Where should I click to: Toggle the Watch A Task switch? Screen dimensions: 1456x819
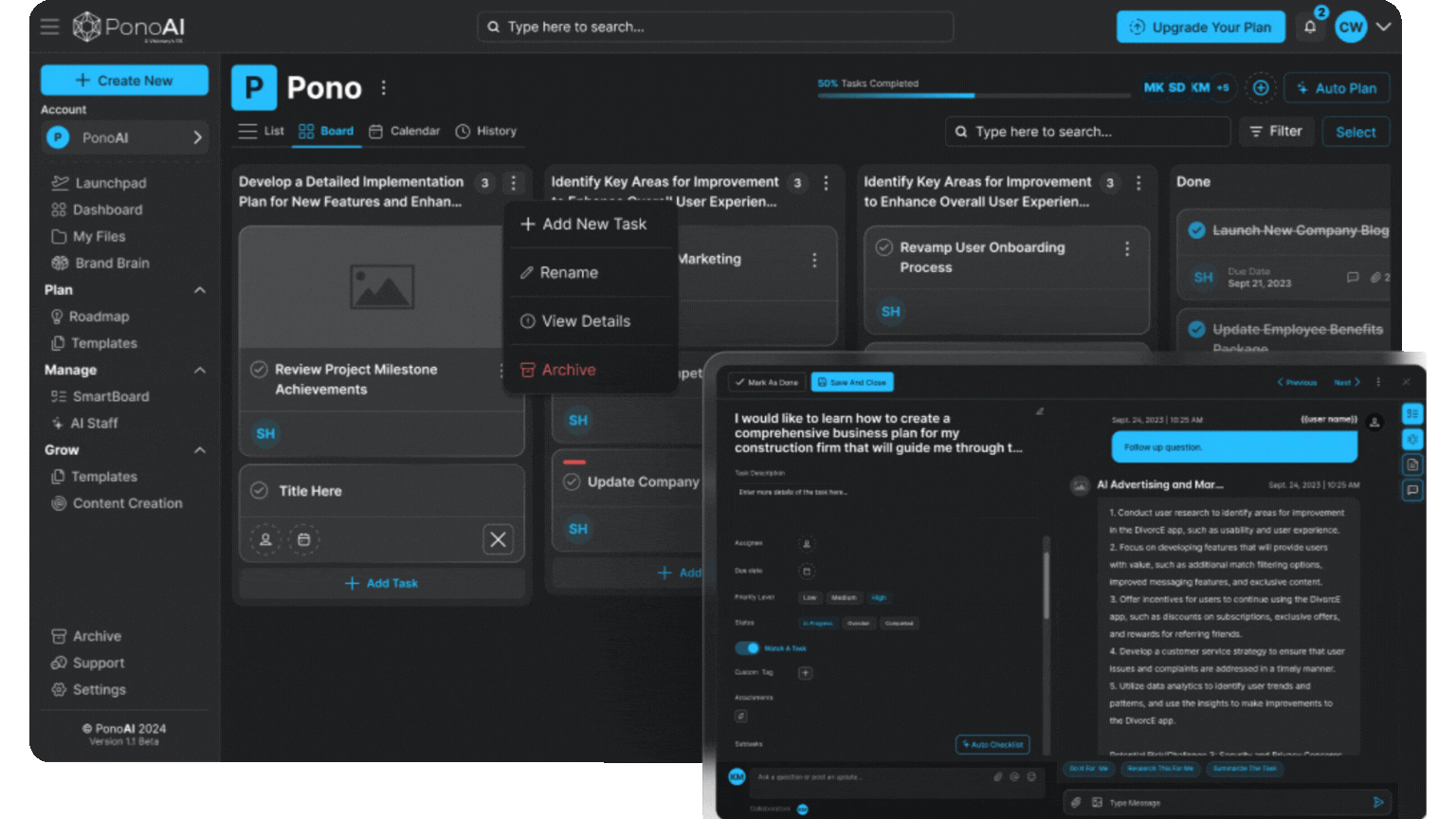(747, 648)
